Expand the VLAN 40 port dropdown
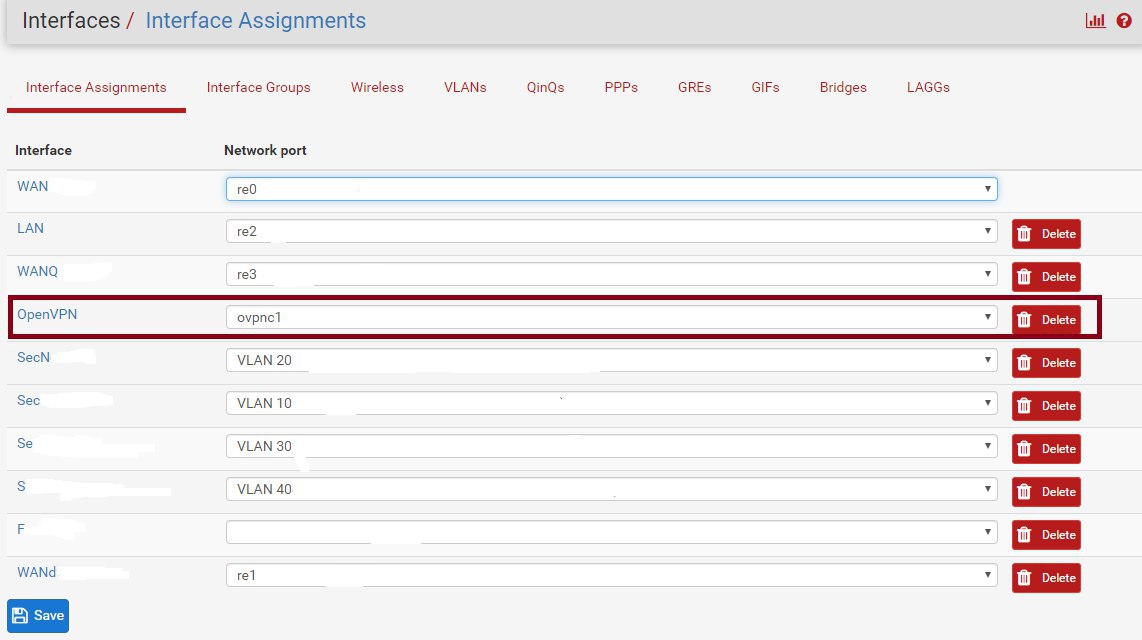Image resolution: width=1142 pixels, height=640 pixels. pos(612,489)
